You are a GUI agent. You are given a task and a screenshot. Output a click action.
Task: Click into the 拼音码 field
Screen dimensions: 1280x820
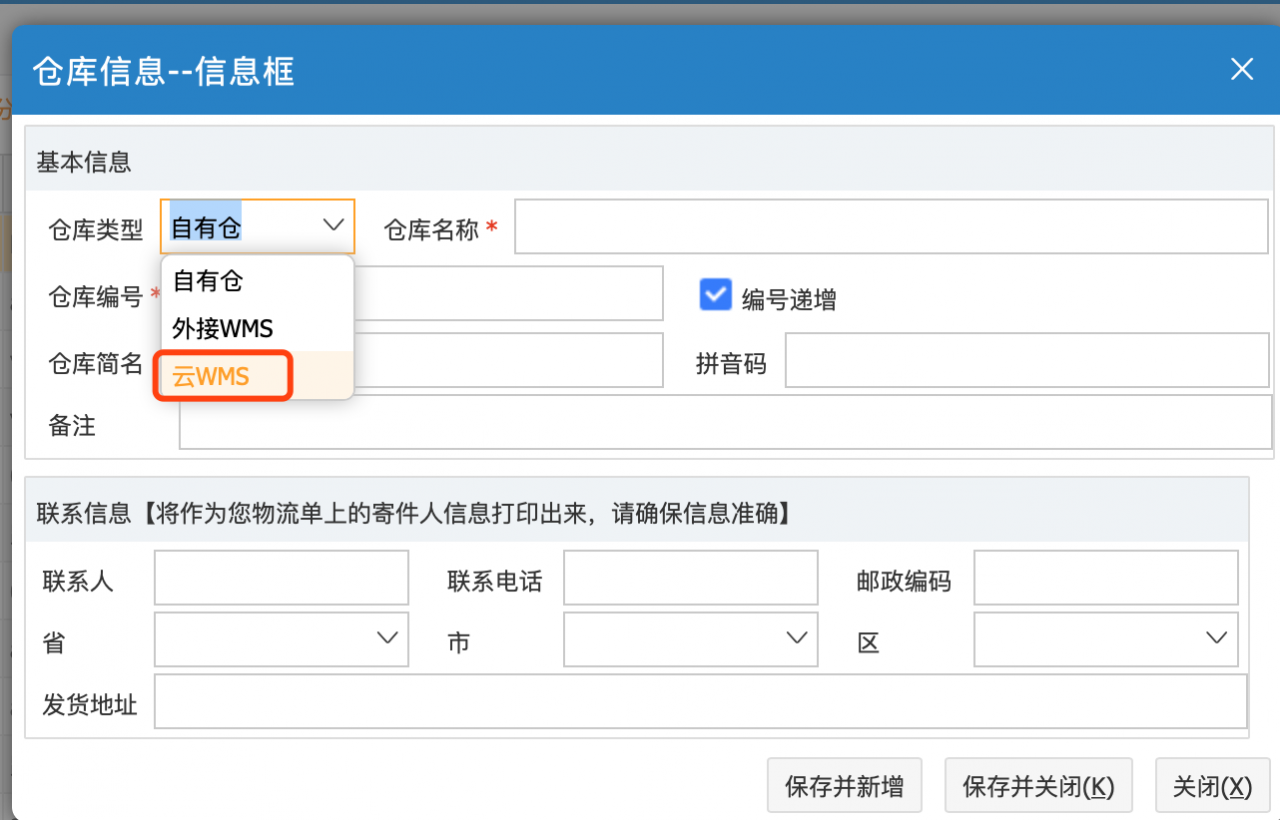[x=1026, y=361]
